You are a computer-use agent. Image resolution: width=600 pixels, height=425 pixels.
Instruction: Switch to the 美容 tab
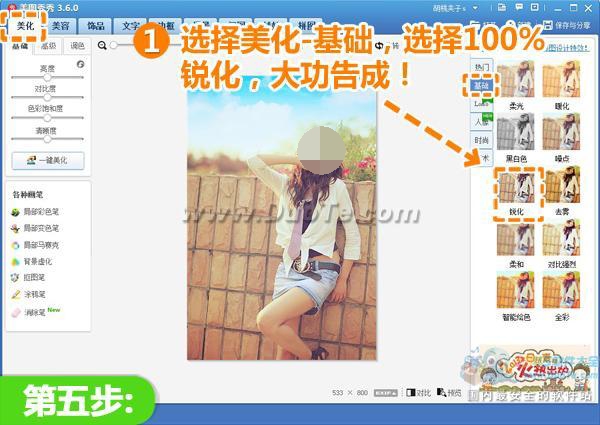click(61, 25)
